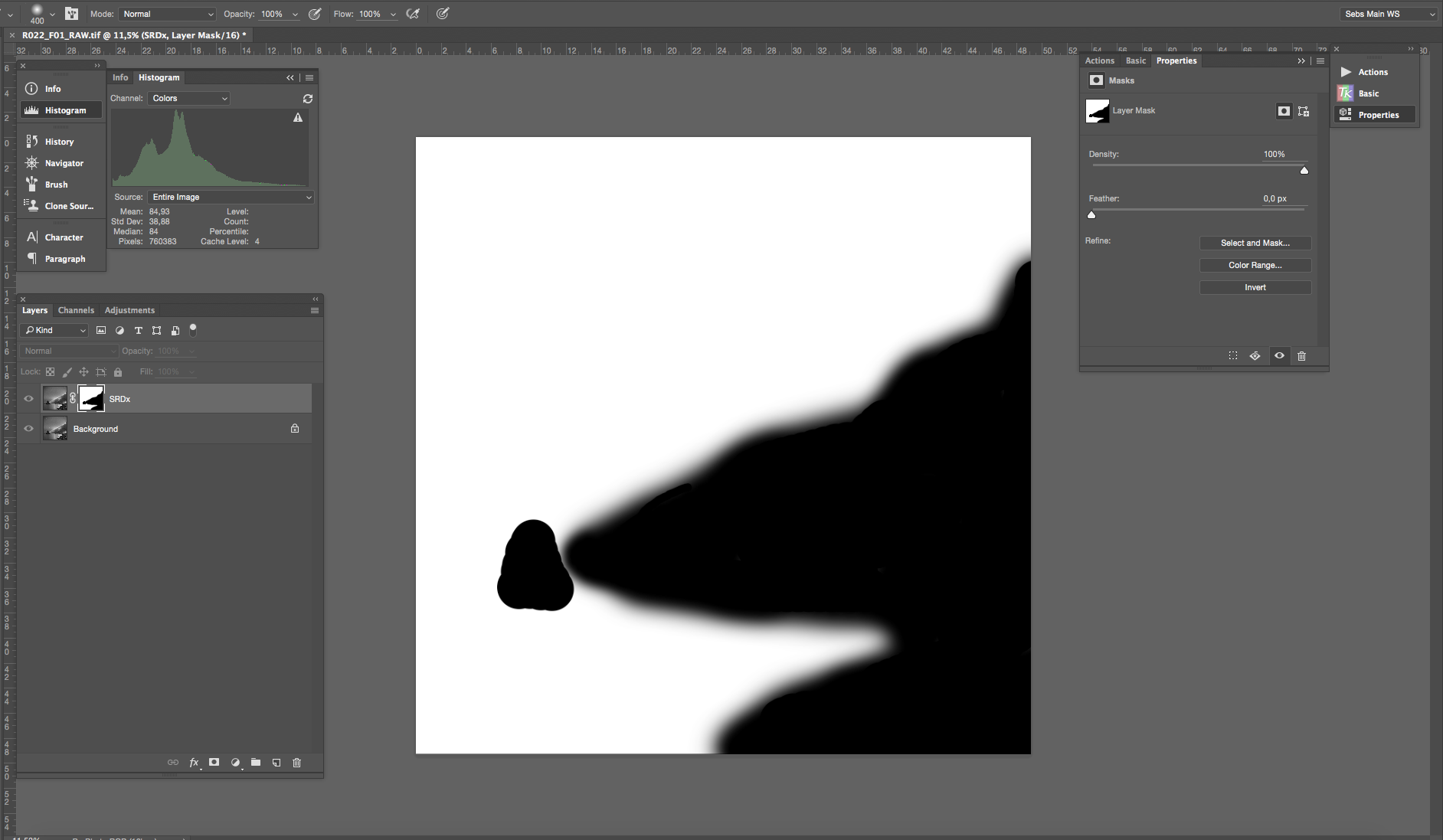Select the R022_F01_RAW.tif document tab
1443x840 pixels.
coord(134,35)
